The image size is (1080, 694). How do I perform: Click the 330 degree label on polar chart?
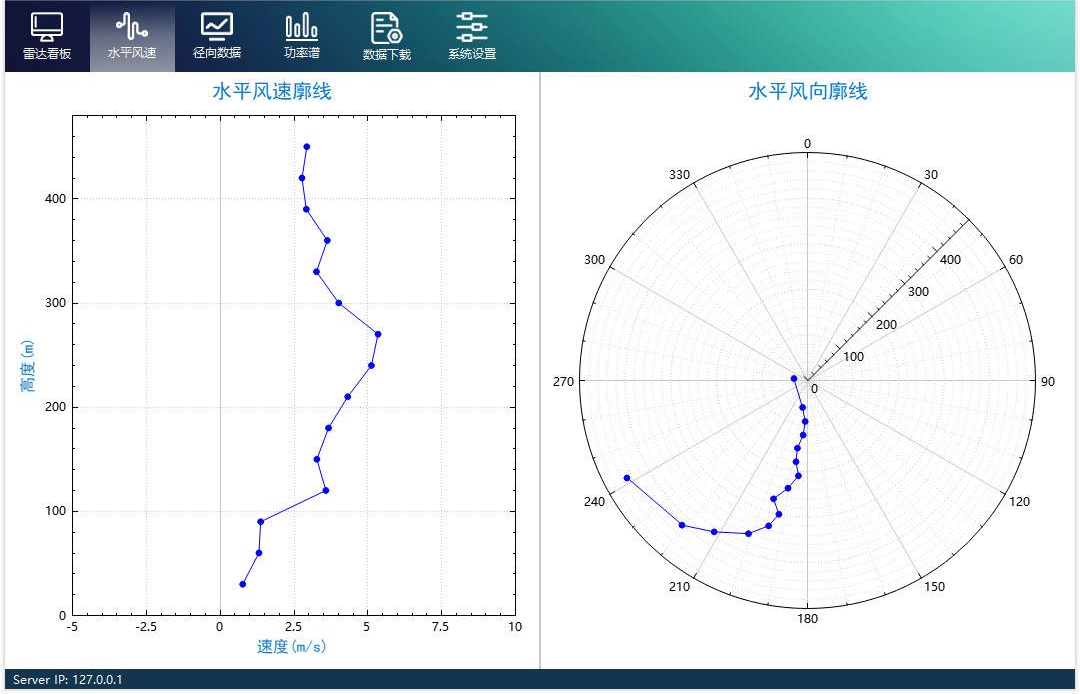[x=679, y=175]
